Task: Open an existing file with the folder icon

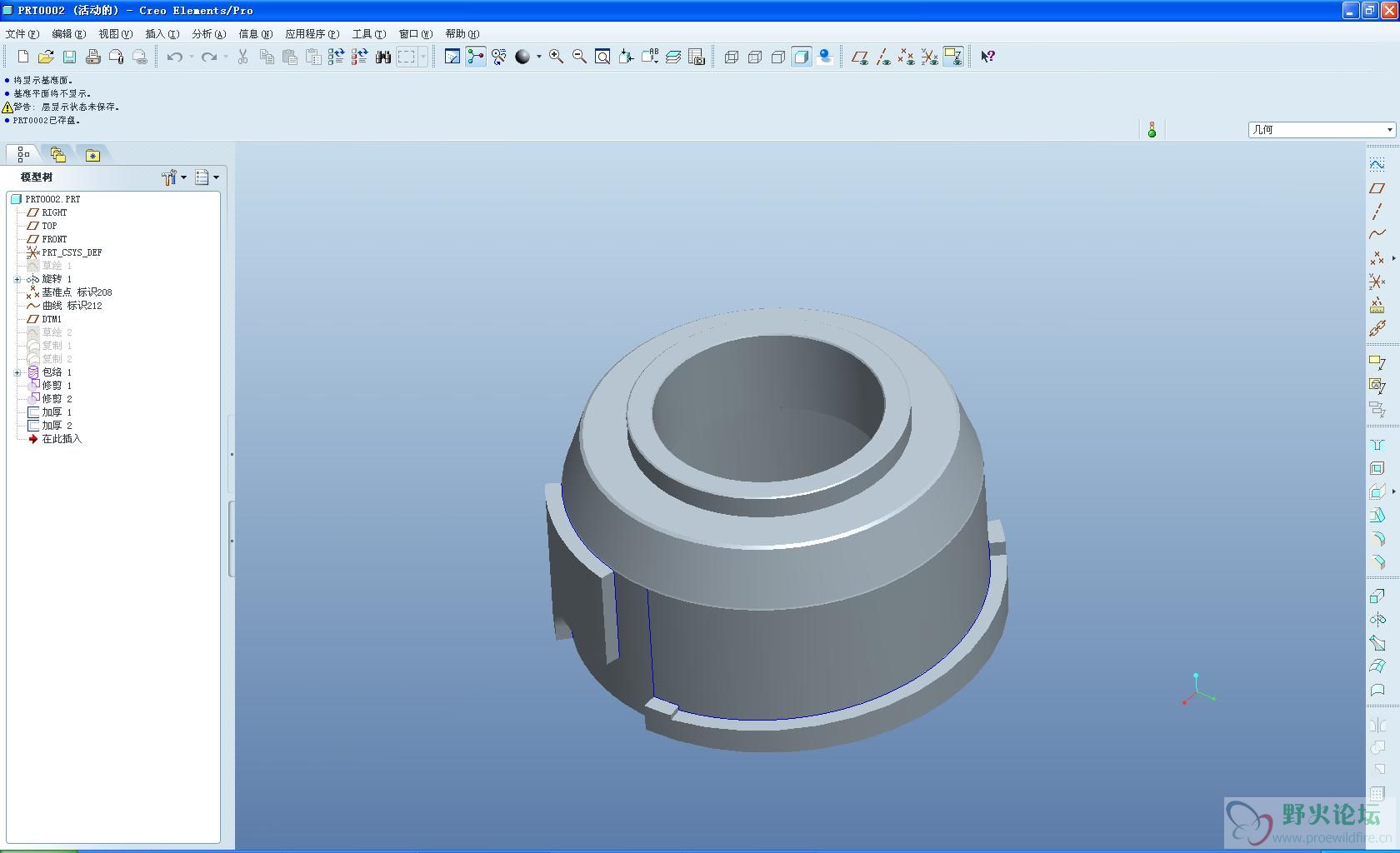Action: [x=46, y=57]
